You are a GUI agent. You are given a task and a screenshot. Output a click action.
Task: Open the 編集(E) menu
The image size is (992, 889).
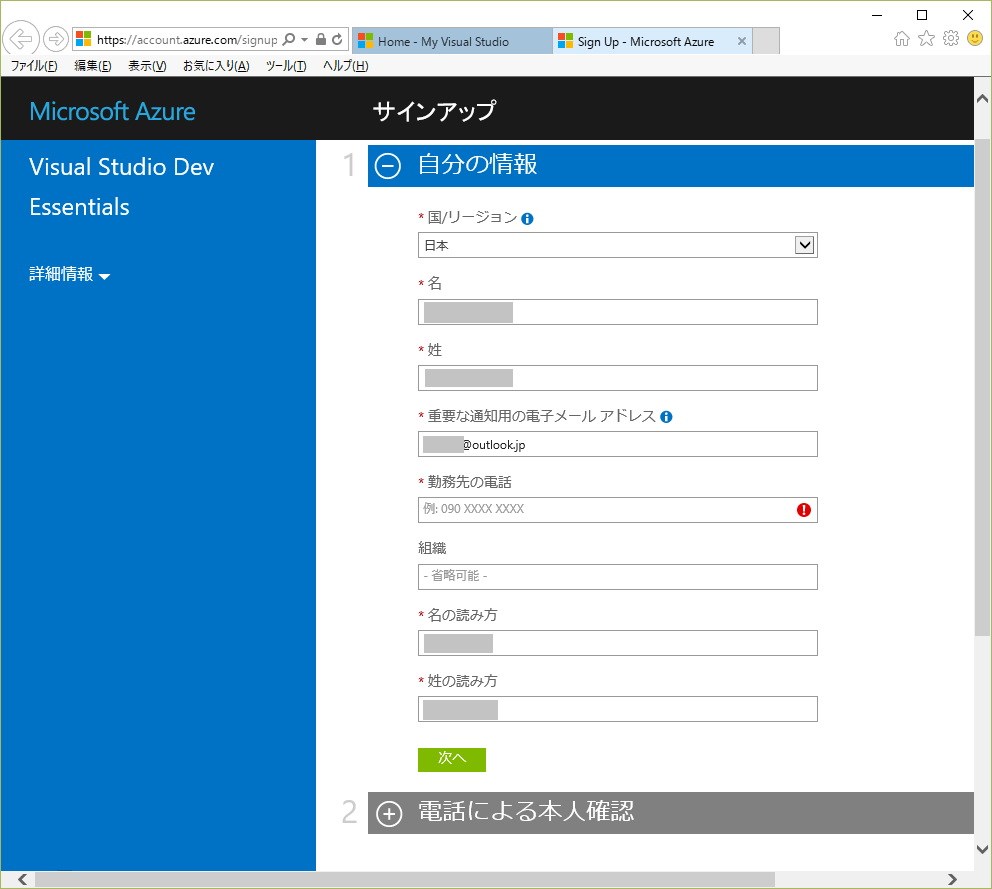coord(93,66)
